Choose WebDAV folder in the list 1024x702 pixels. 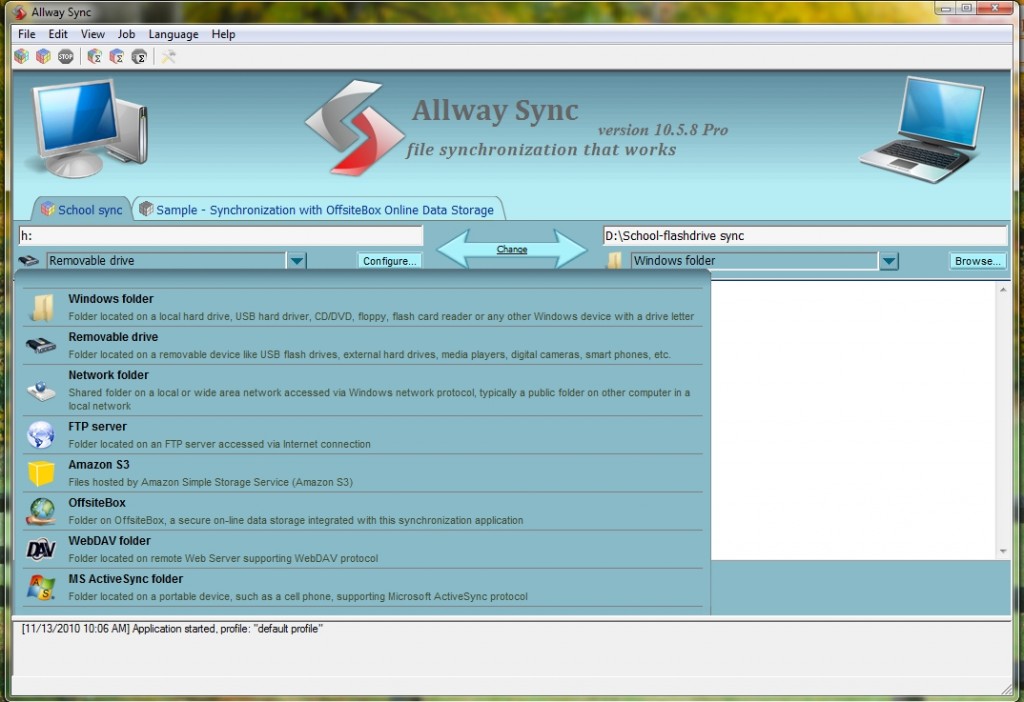click(362, 549)
